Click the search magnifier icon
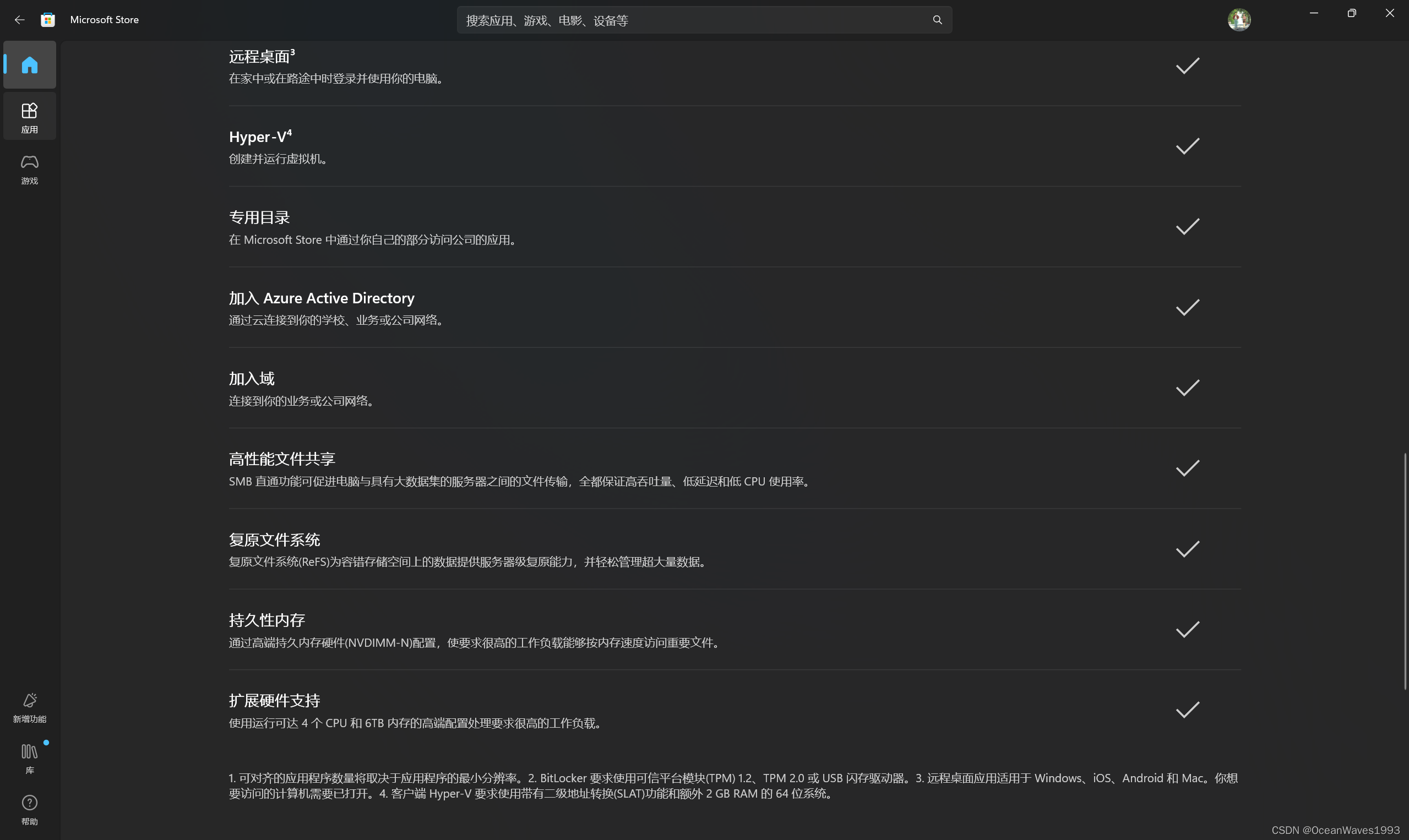1409x840 pixels. (938, 20)
